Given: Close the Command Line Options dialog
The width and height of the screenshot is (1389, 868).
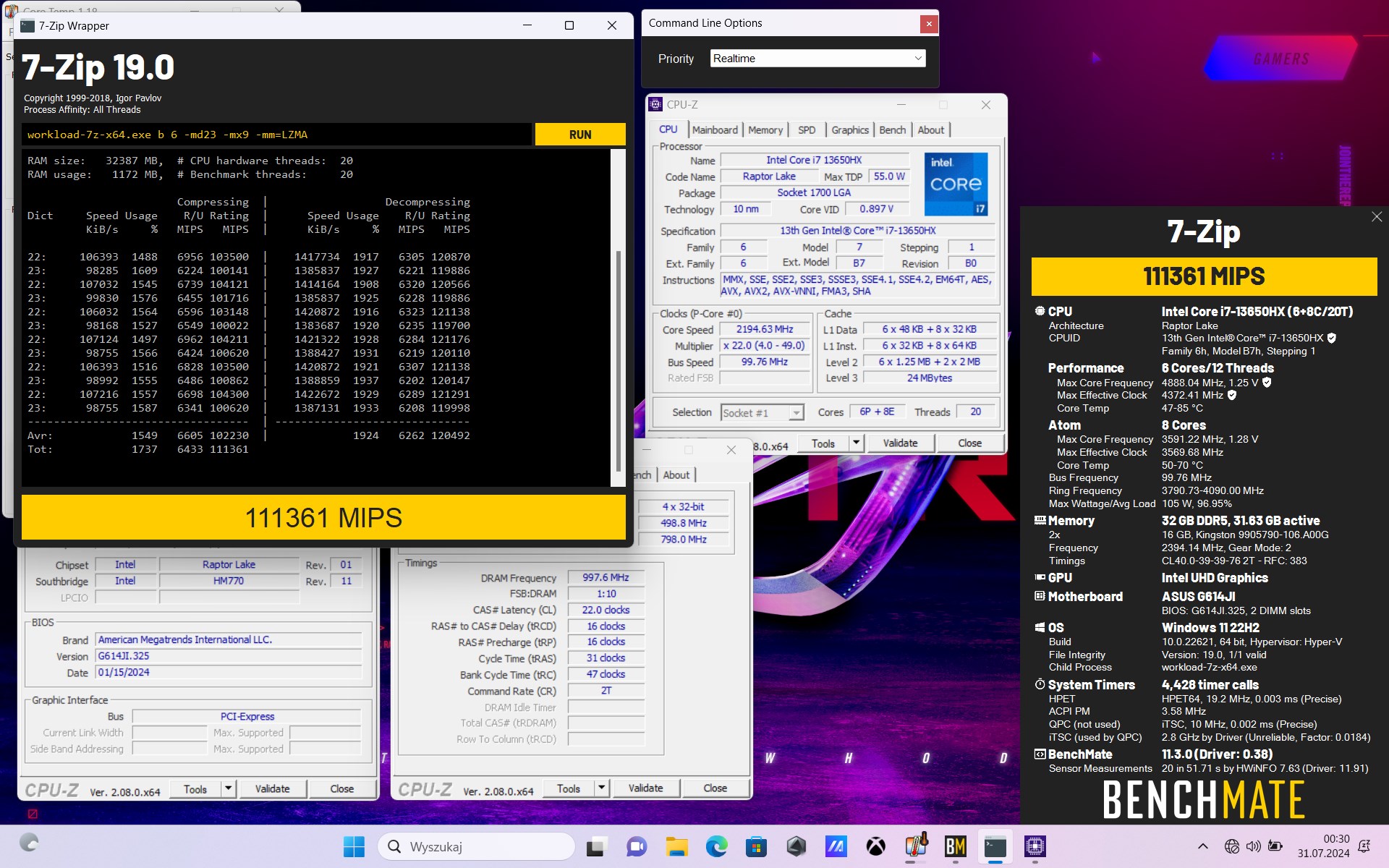Looking at the screenshot, I should point(929,24).
